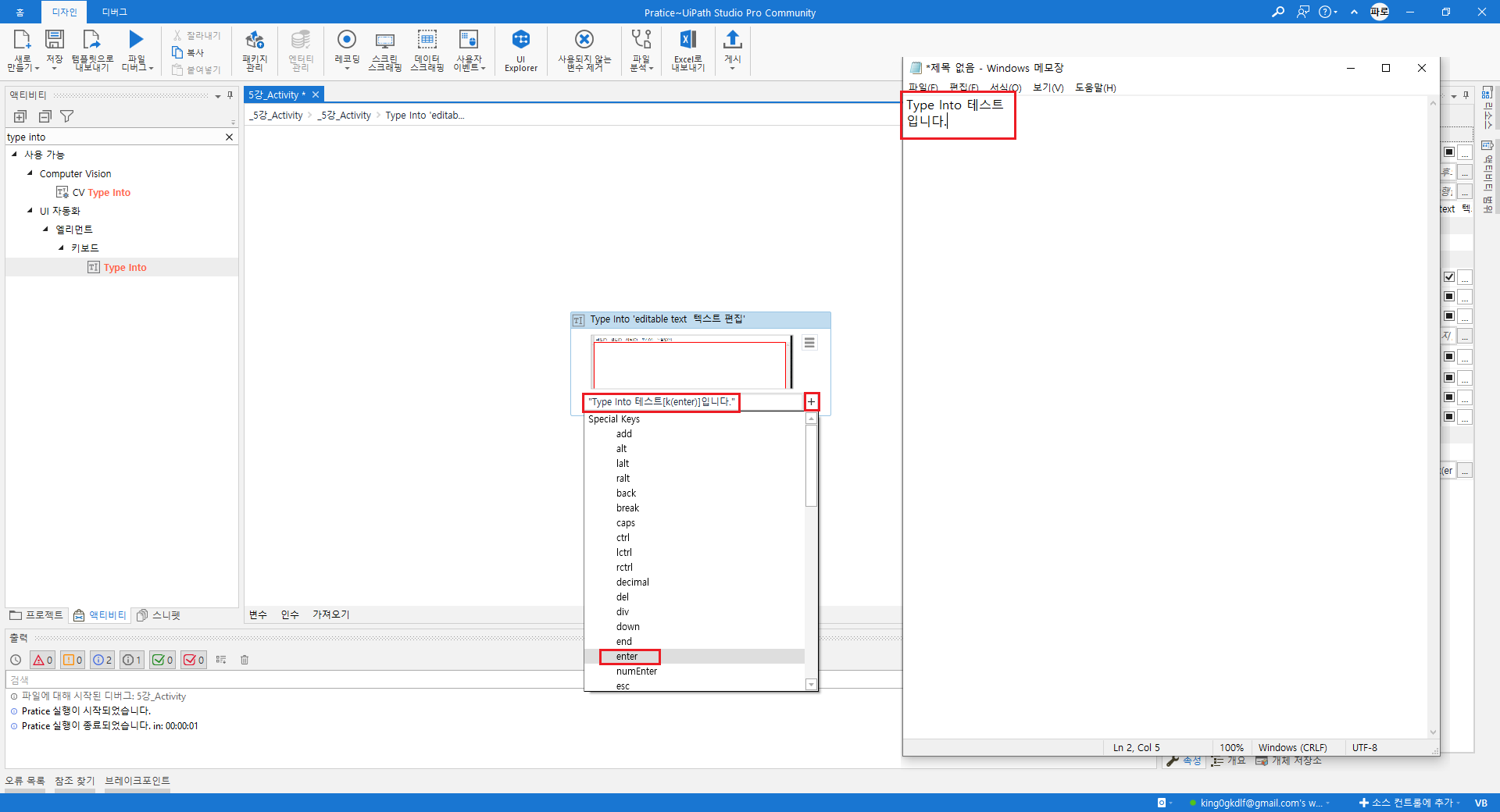Toggle the error filter in Output panel
1500x812 pixels.
point(42,660)
